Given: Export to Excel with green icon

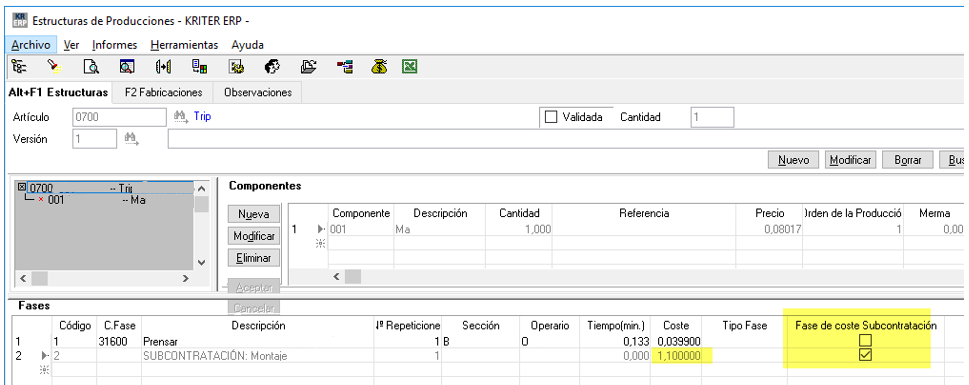Looking at the screenshot, I should (x=409, y=66).
